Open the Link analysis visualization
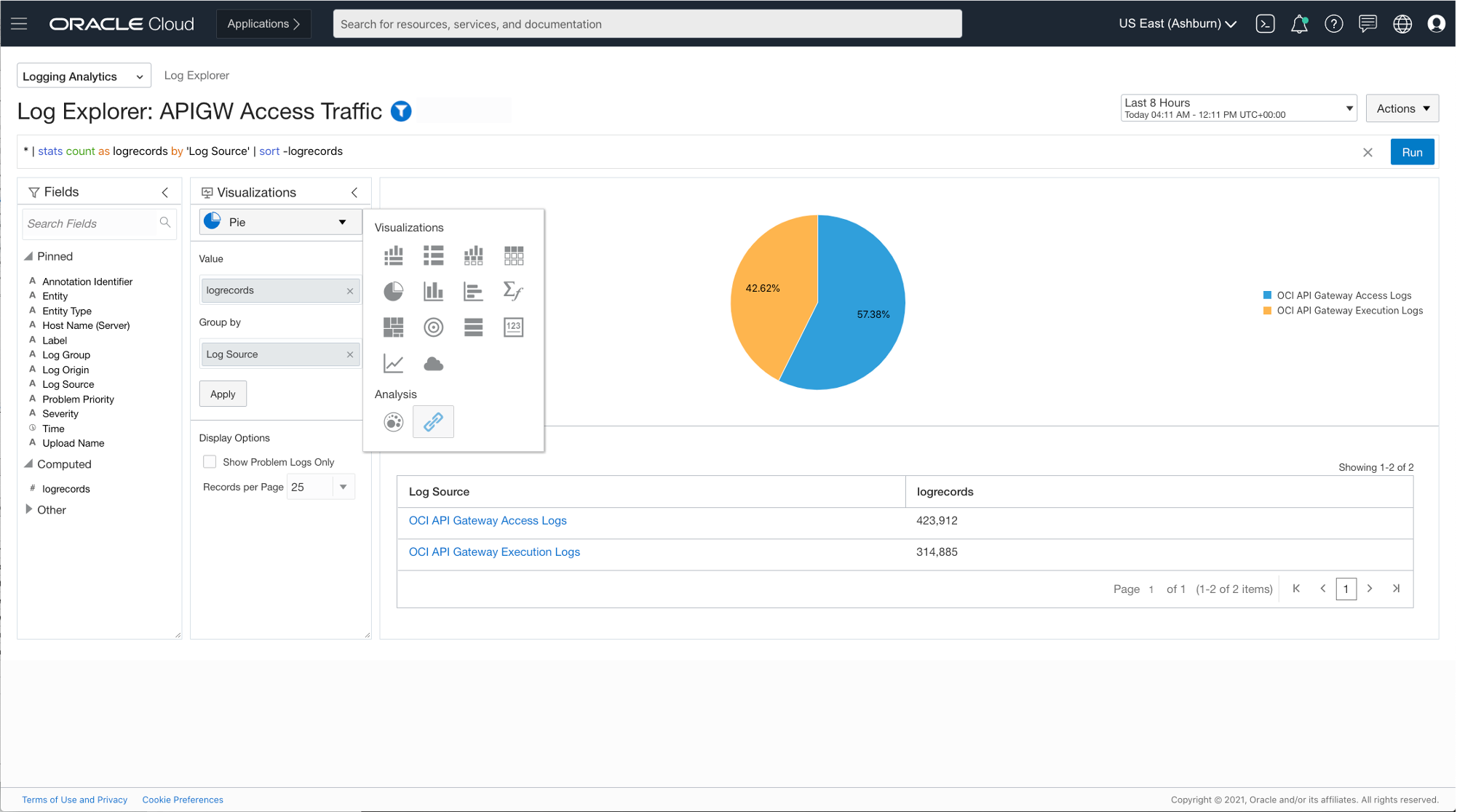The image size is (1457, 812). (x=433, y=421)
